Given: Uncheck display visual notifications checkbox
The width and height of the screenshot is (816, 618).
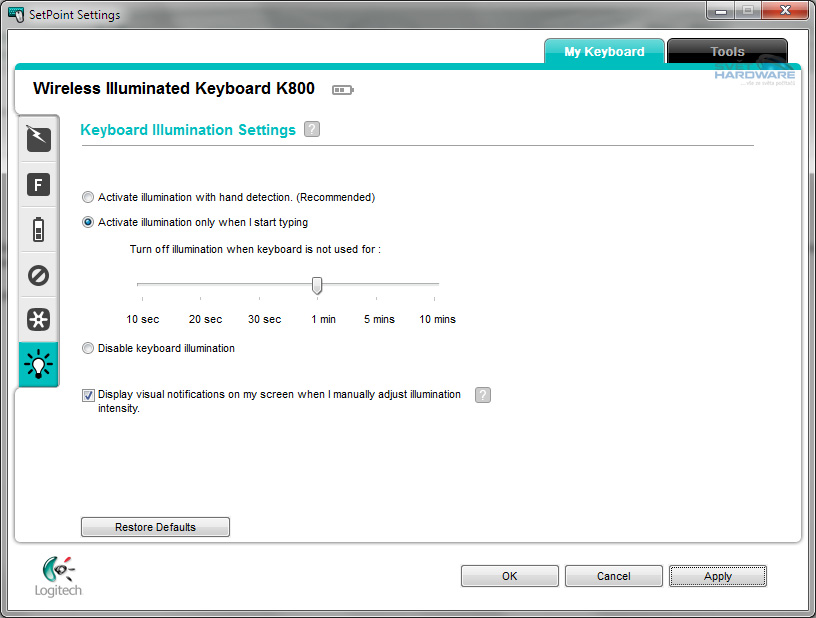Looking at the screenshot, I should (x=88, y=395).
